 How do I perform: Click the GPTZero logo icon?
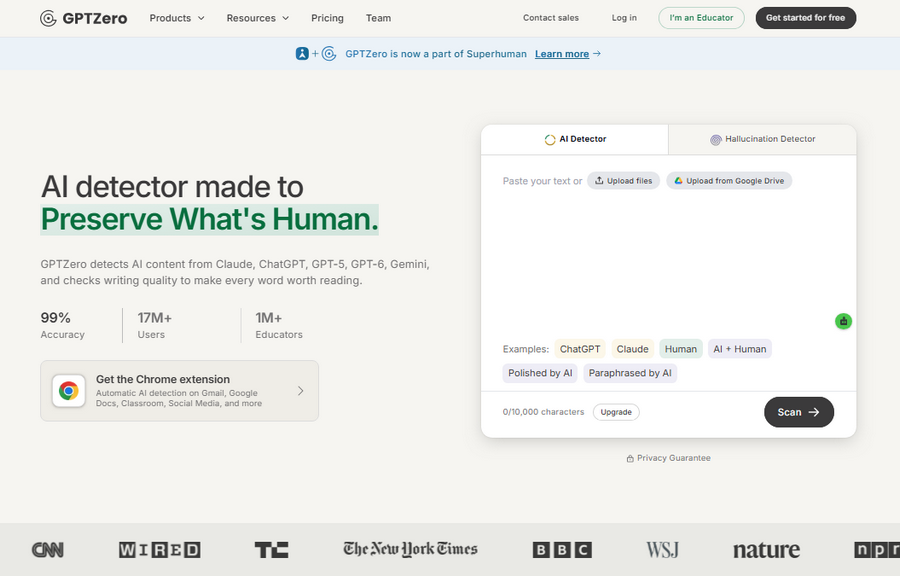(x=48, y=18)
